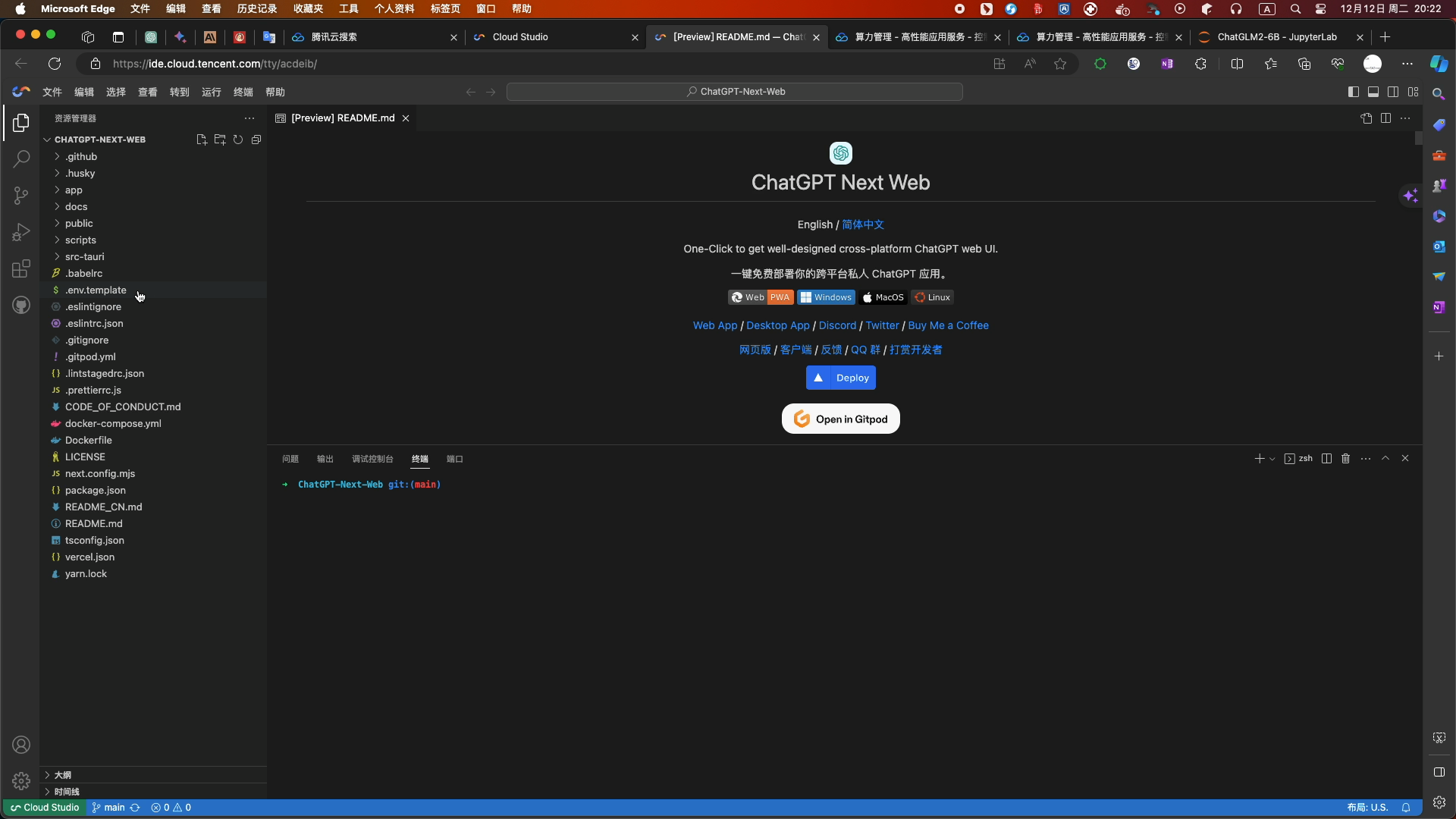The width and height of the screenshot is (1456, 819).
Task: Click the GitHub icon in activity bar
Action: (21, 305)
